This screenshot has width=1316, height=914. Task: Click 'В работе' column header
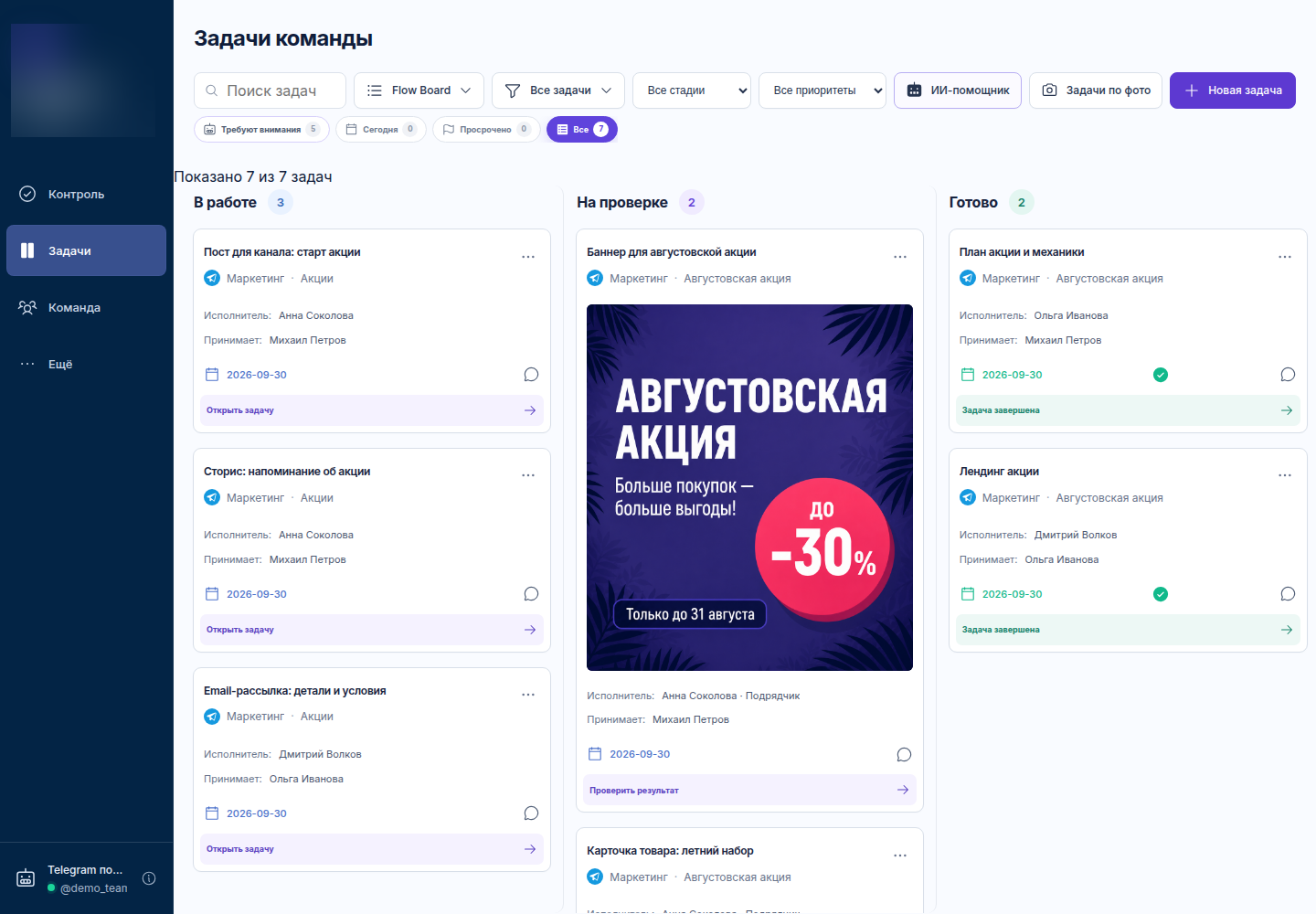[x=225, y=202]
